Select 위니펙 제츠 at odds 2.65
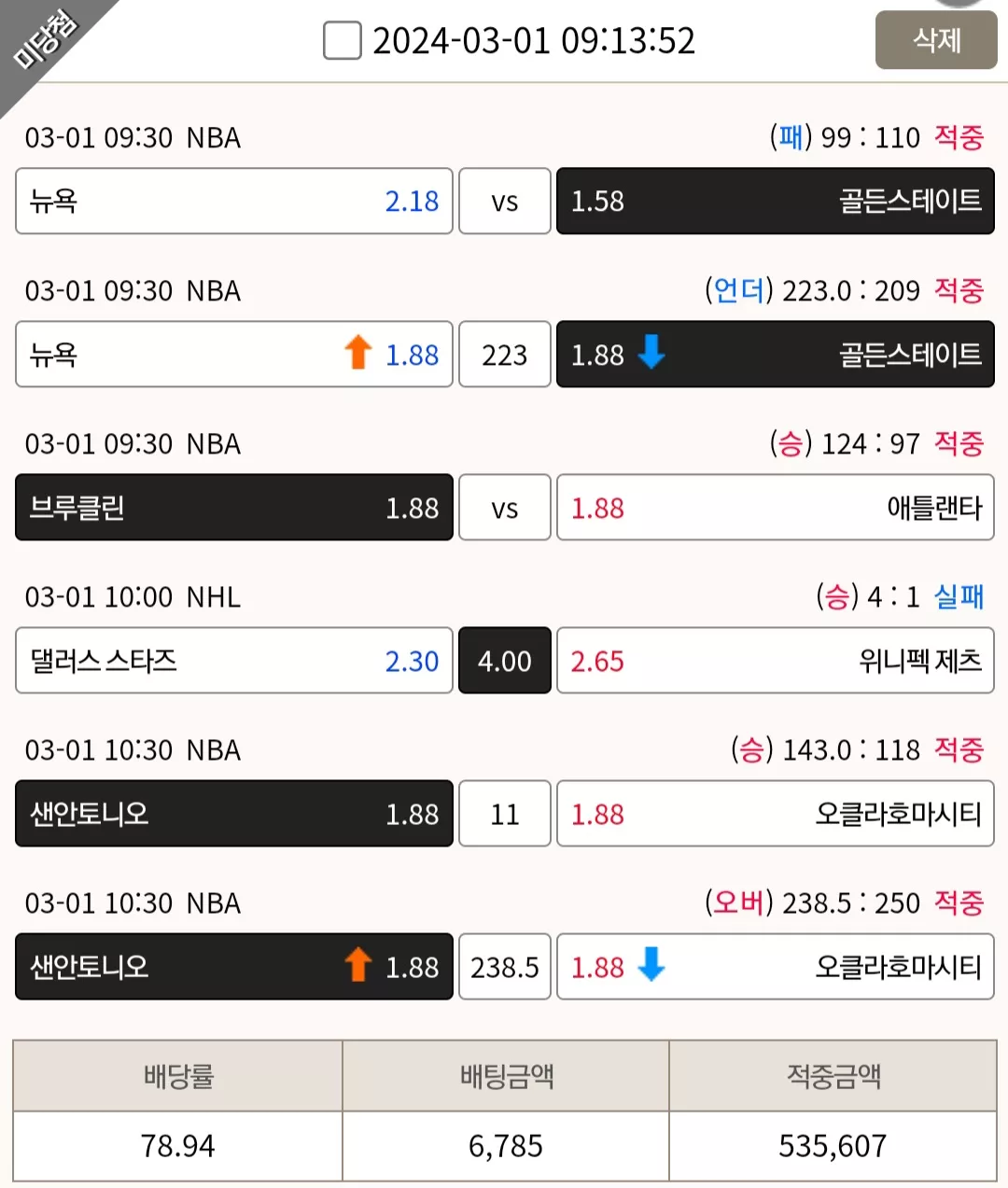 coord(776,661)
